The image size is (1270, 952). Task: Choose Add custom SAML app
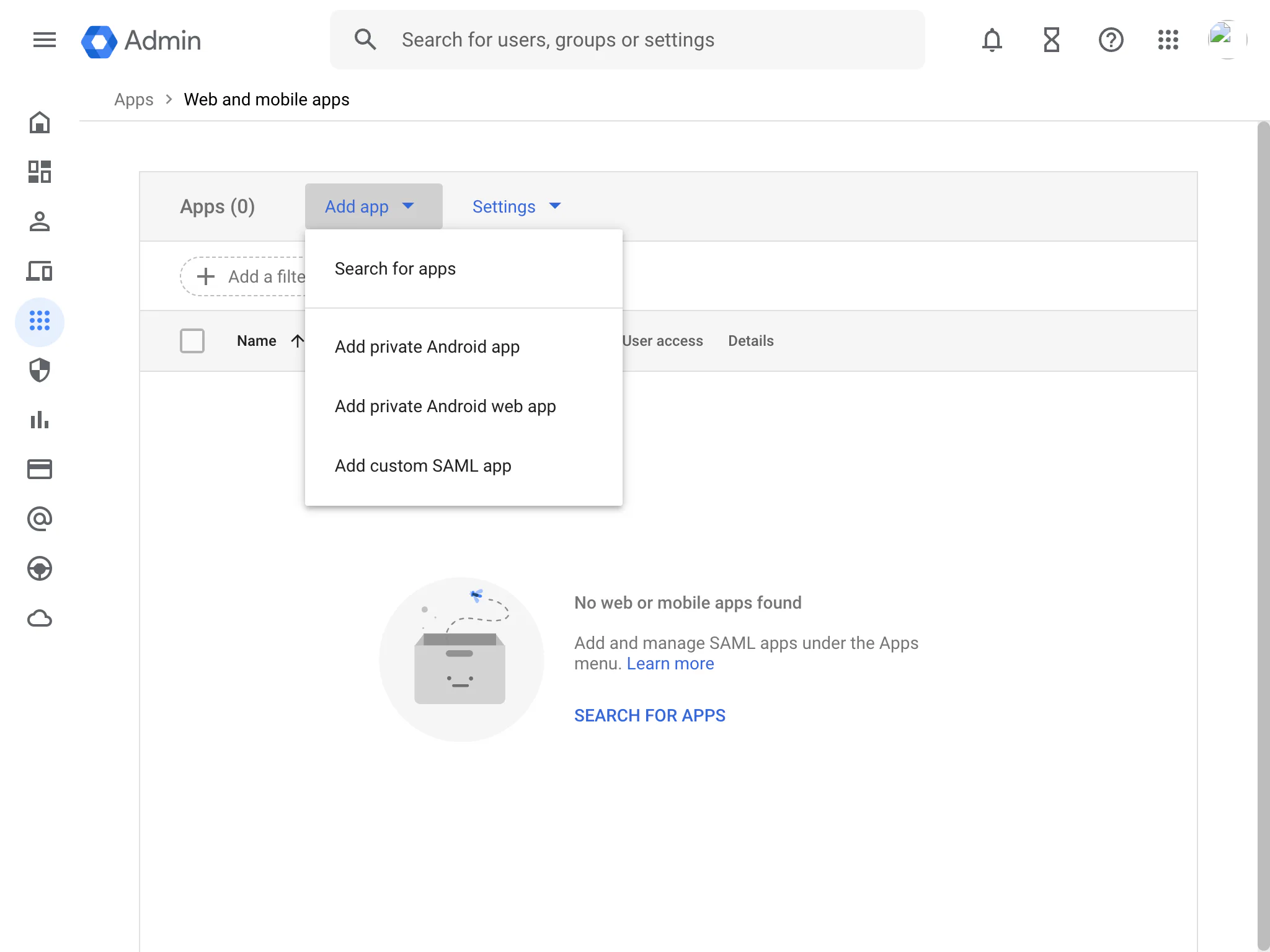coord(423,465)
